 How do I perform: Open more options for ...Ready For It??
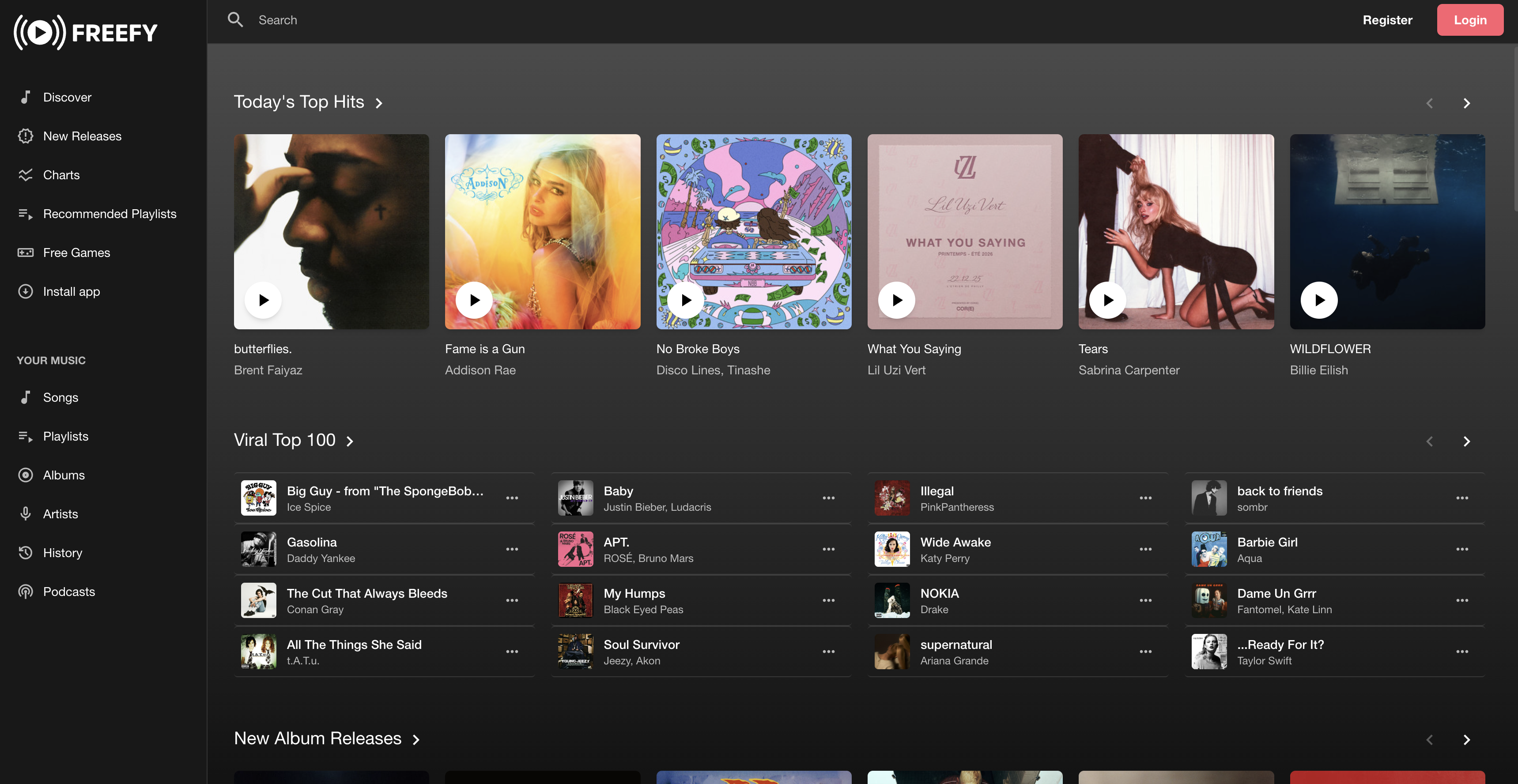pyautogui.click(x=1462, y=652)
